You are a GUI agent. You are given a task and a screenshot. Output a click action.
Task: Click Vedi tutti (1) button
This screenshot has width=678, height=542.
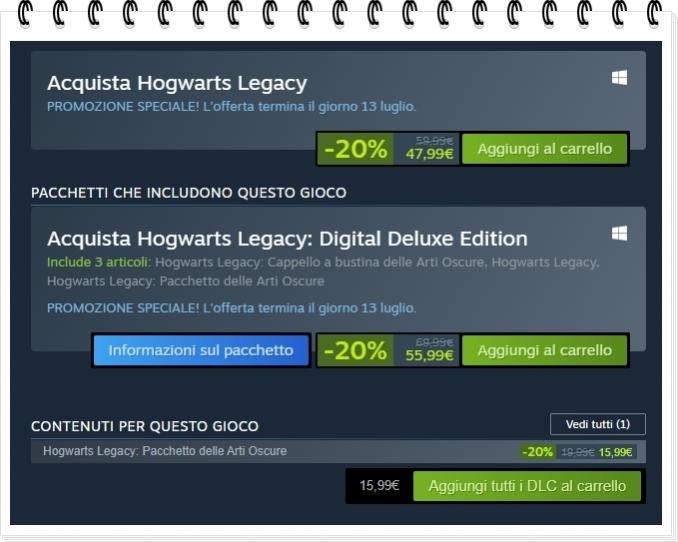pos(598,424)
